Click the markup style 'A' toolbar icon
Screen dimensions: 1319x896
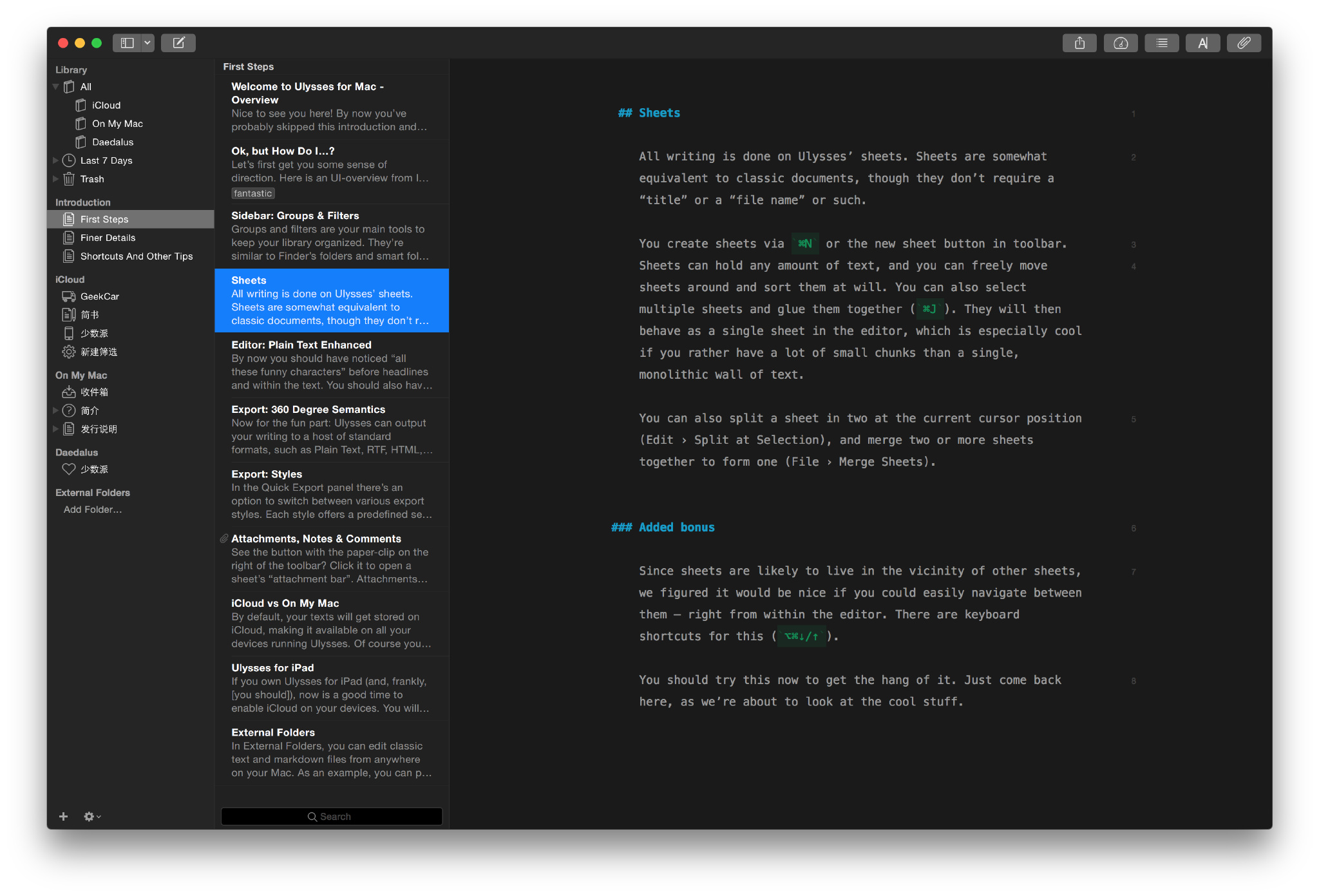[1202, 43]
